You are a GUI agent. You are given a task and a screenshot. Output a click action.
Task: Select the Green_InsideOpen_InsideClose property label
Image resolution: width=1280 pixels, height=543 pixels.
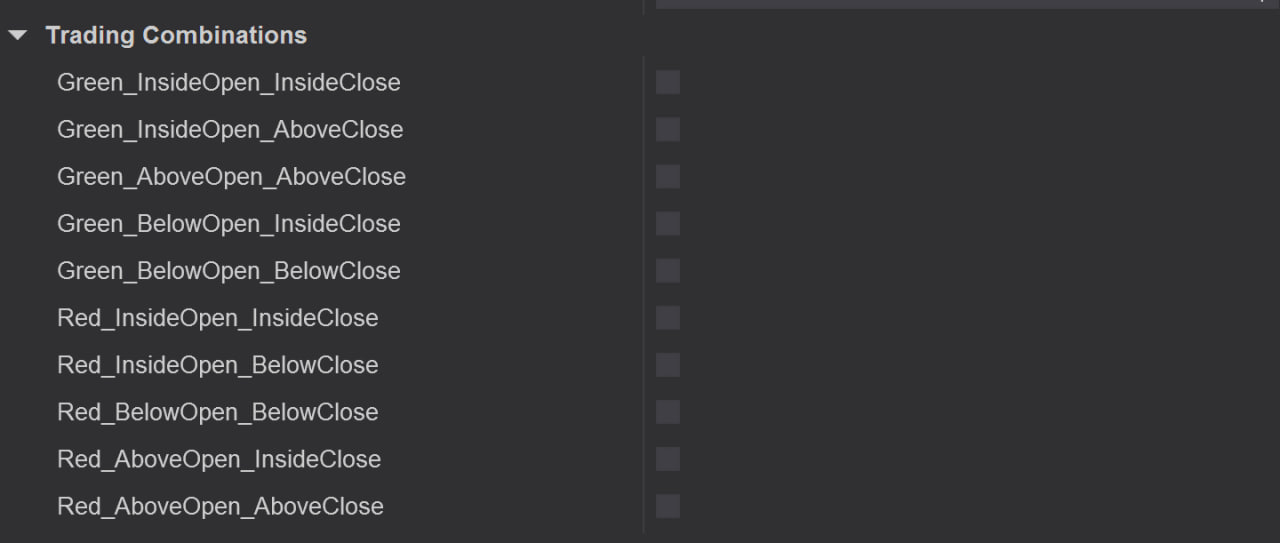point(228,83)
